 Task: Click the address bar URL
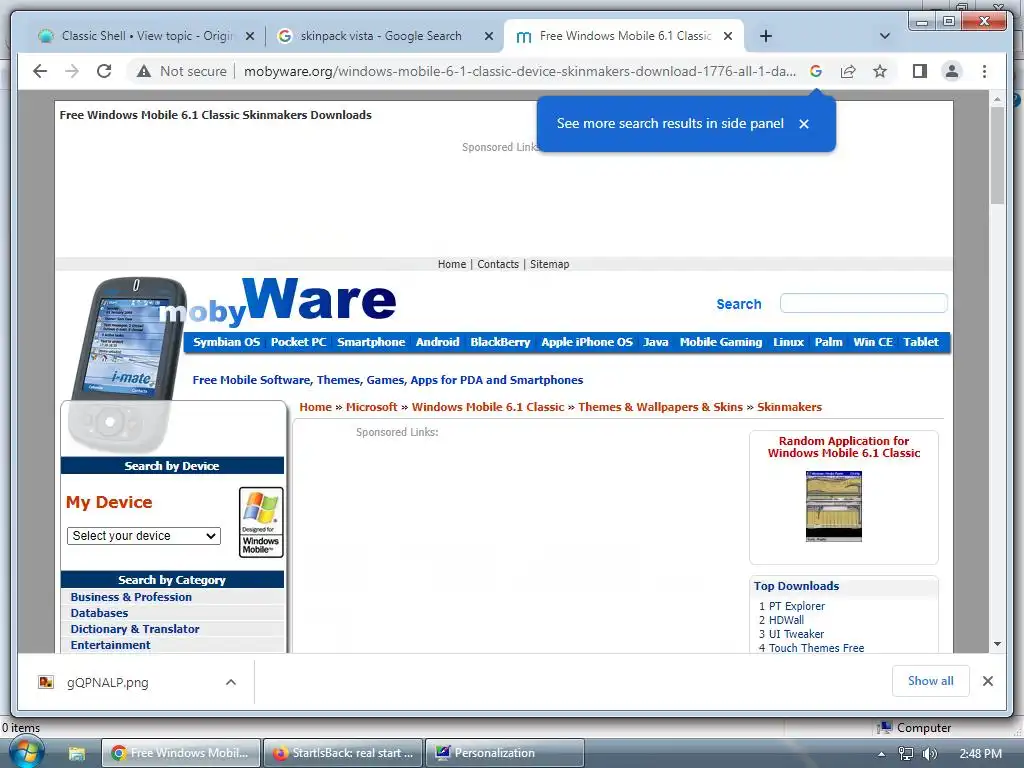519,71
